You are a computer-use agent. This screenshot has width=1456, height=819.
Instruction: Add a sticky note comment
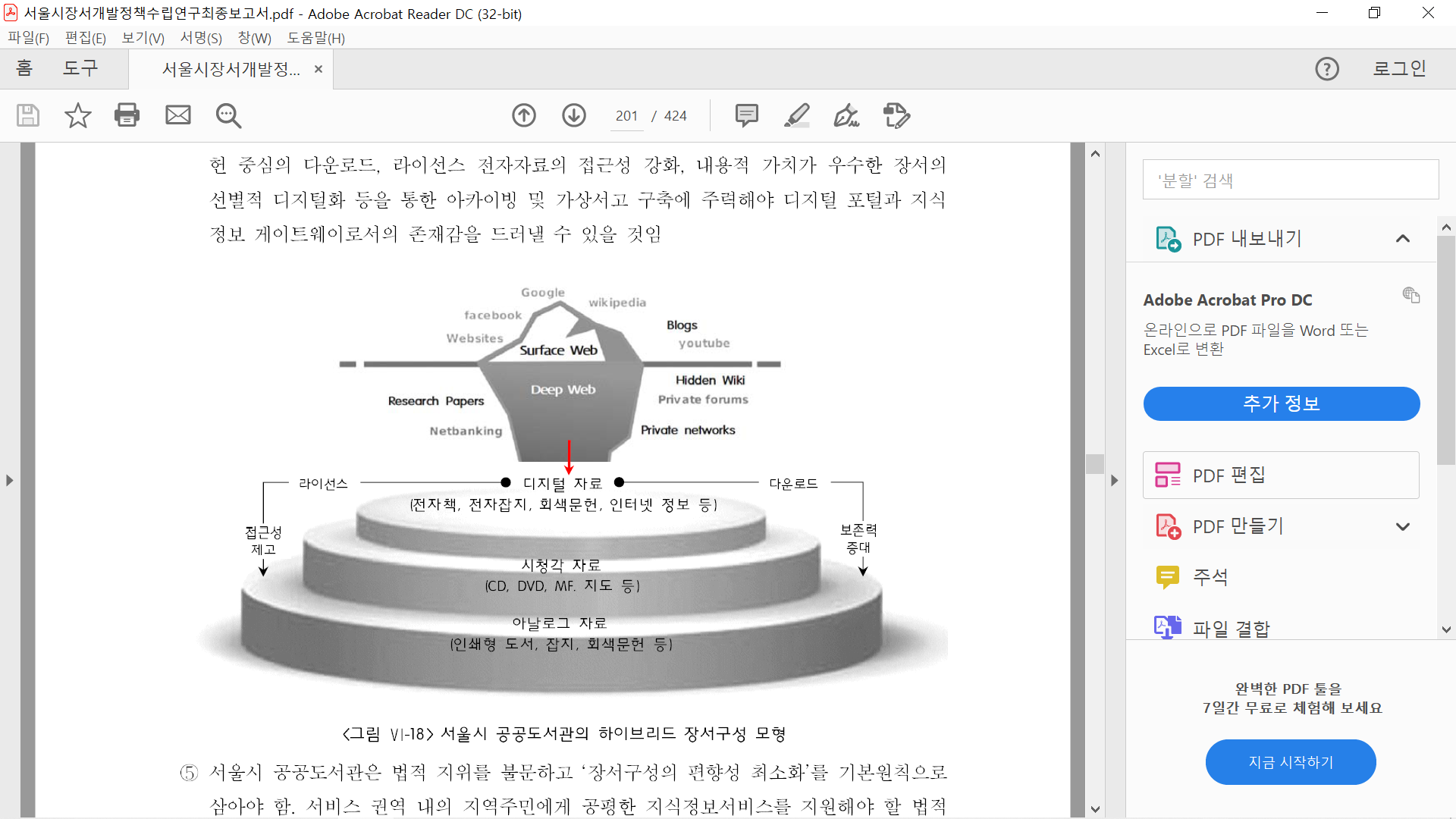click(x=746, y=115)
